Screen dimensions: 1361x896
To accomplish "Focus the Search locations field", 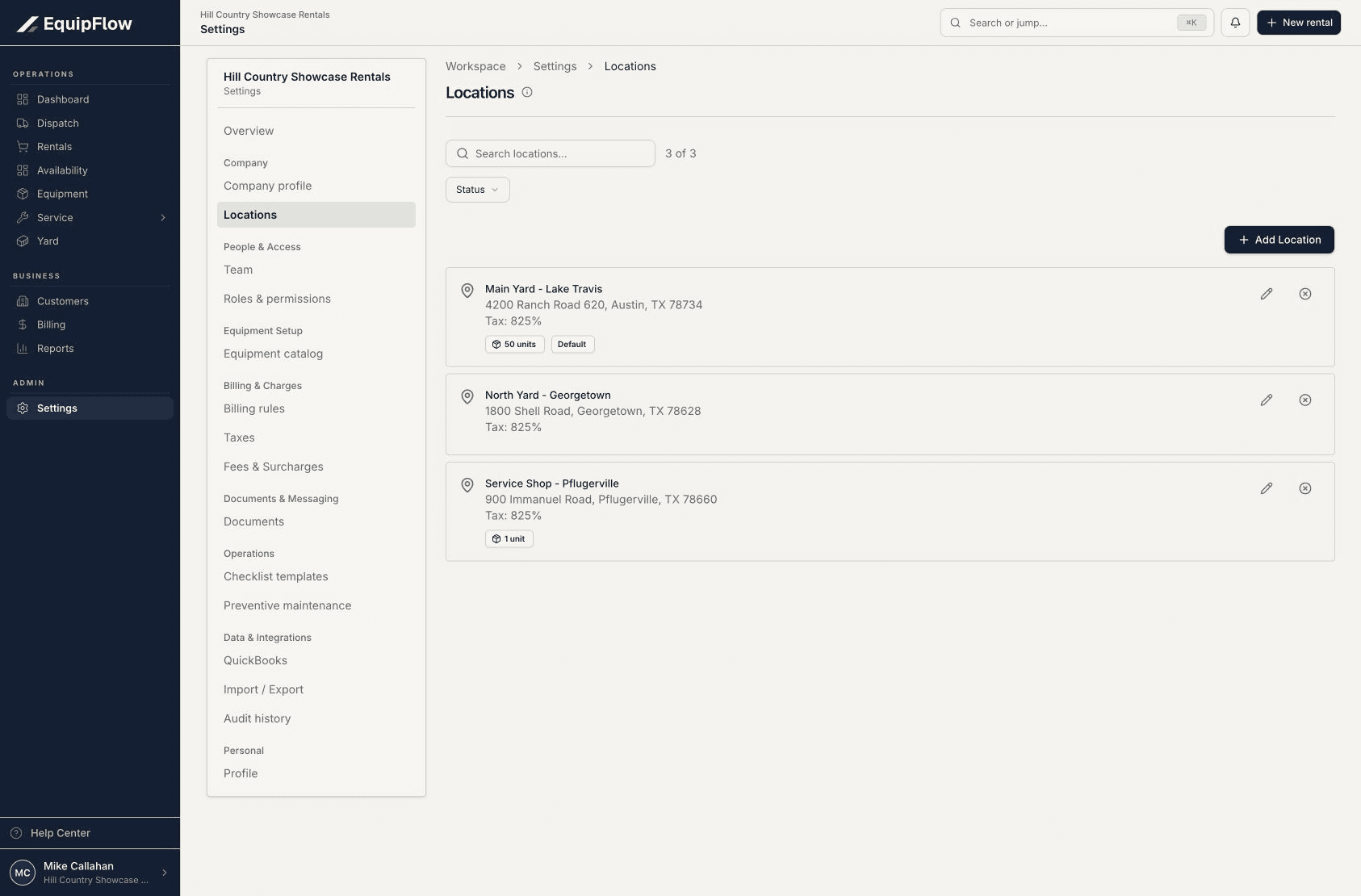I will click(550, 153).
